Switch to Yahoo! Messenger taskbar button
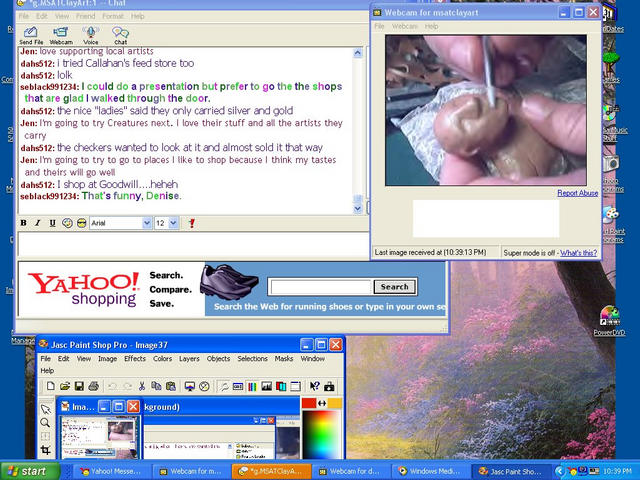Screen dimensions: 640x480 click(x=110, y=471)
